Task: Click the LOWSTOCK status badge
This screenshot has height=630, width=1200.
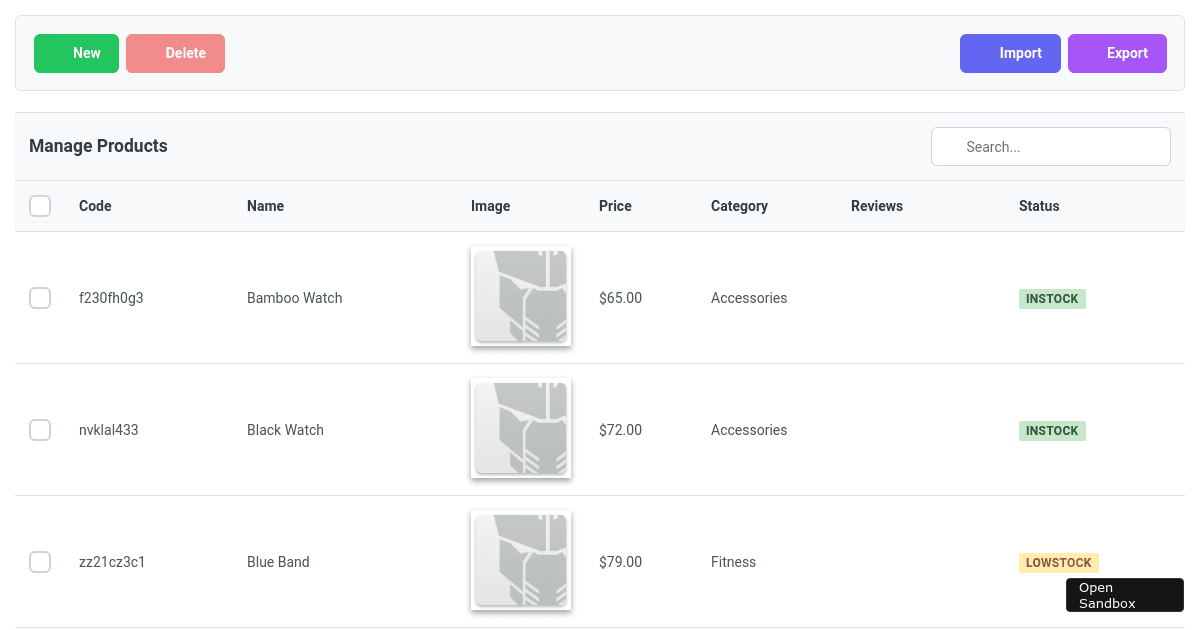Action: point(1058,563)
